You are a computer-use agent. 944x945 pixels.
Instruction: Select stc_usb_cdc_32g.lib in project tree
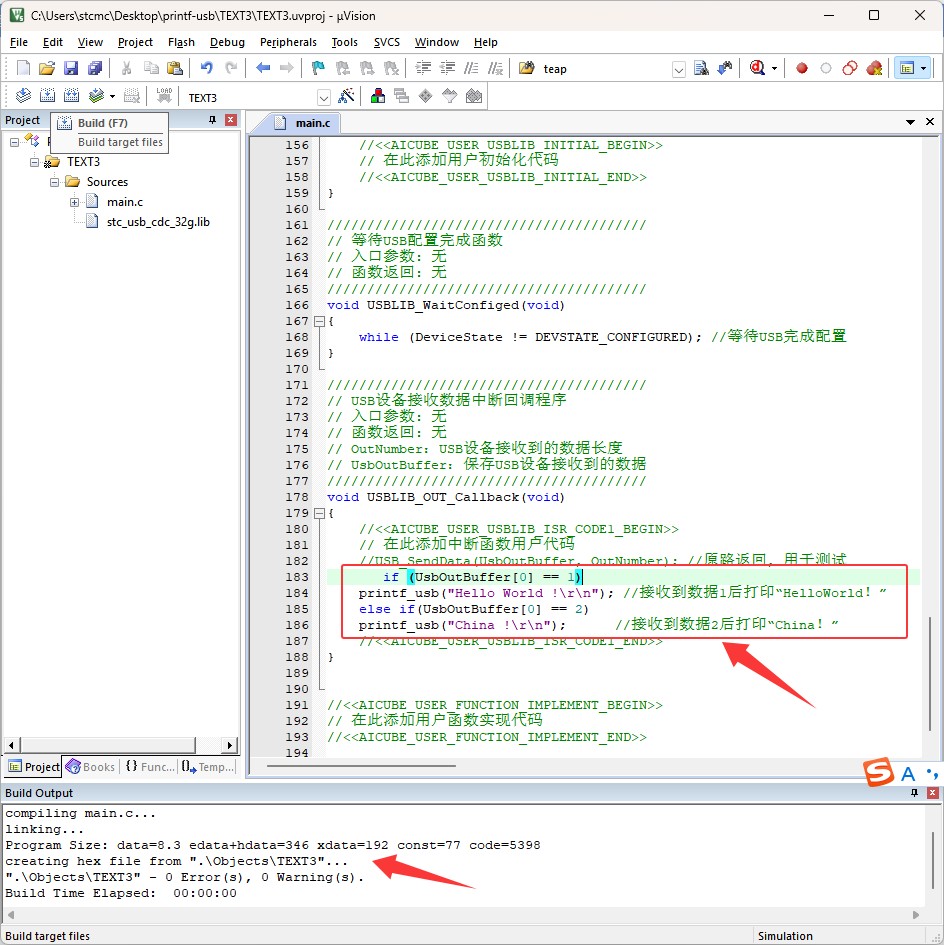158,222
